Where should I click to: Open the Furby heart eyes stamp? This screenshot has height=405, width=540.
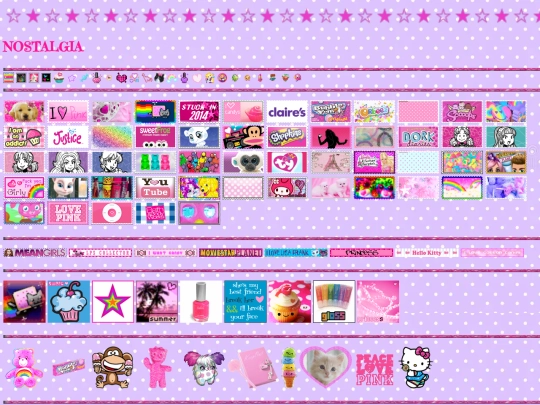click(199, 213)
